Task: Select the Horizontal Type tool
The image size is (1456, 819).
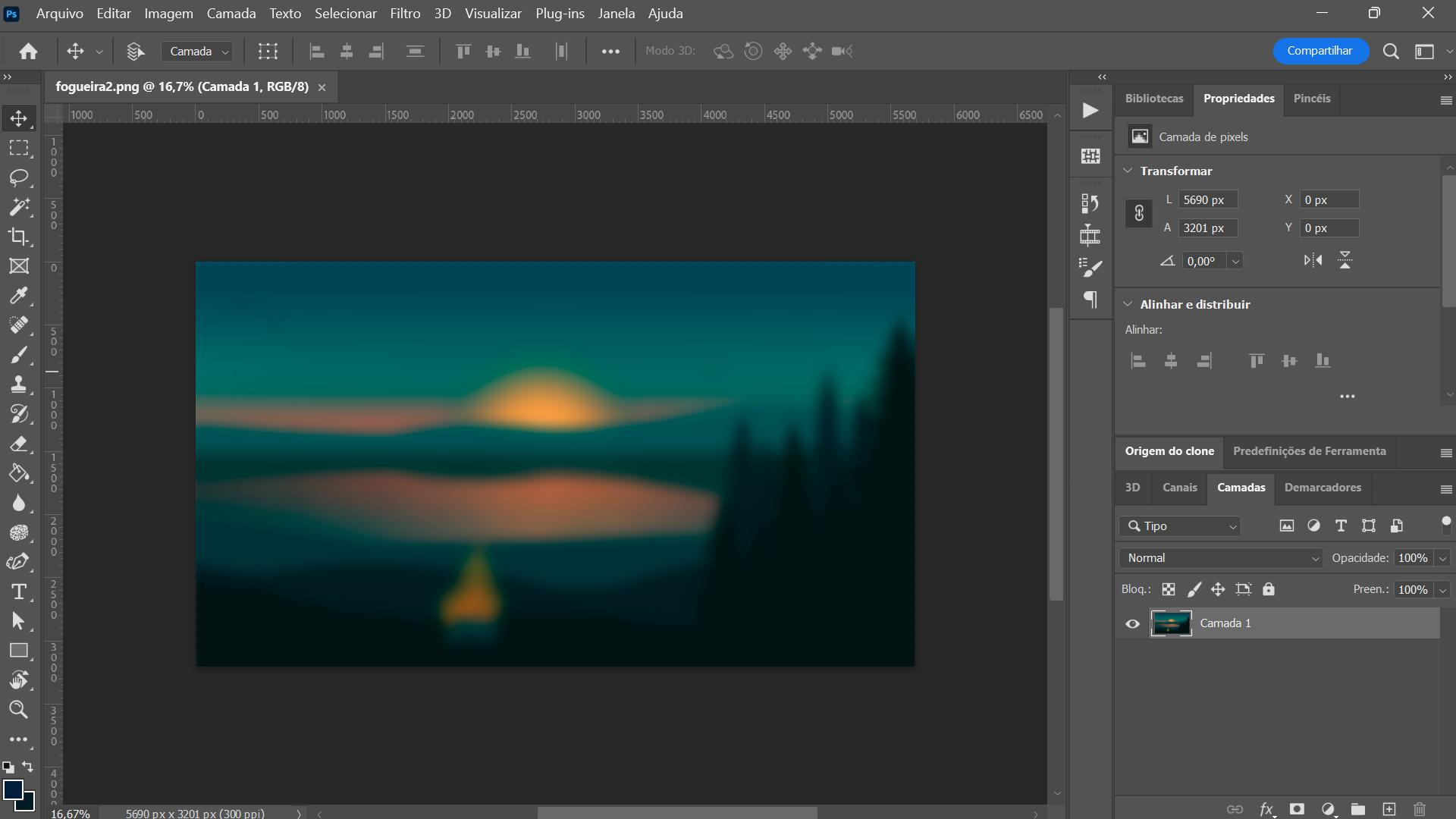Action: (19, 591)
